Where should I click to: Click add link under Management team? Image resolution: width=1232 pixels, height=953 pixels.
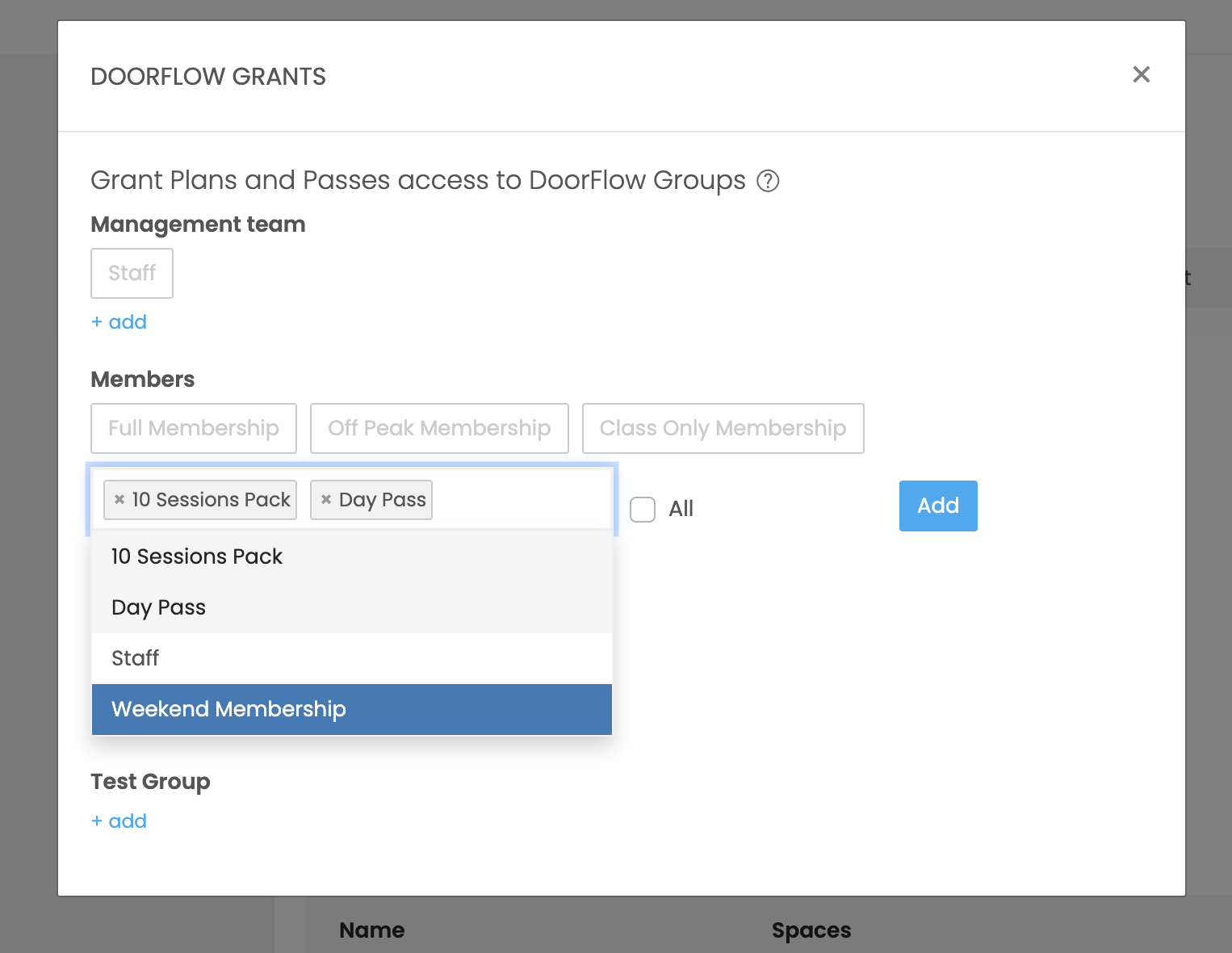click(119, 322)
